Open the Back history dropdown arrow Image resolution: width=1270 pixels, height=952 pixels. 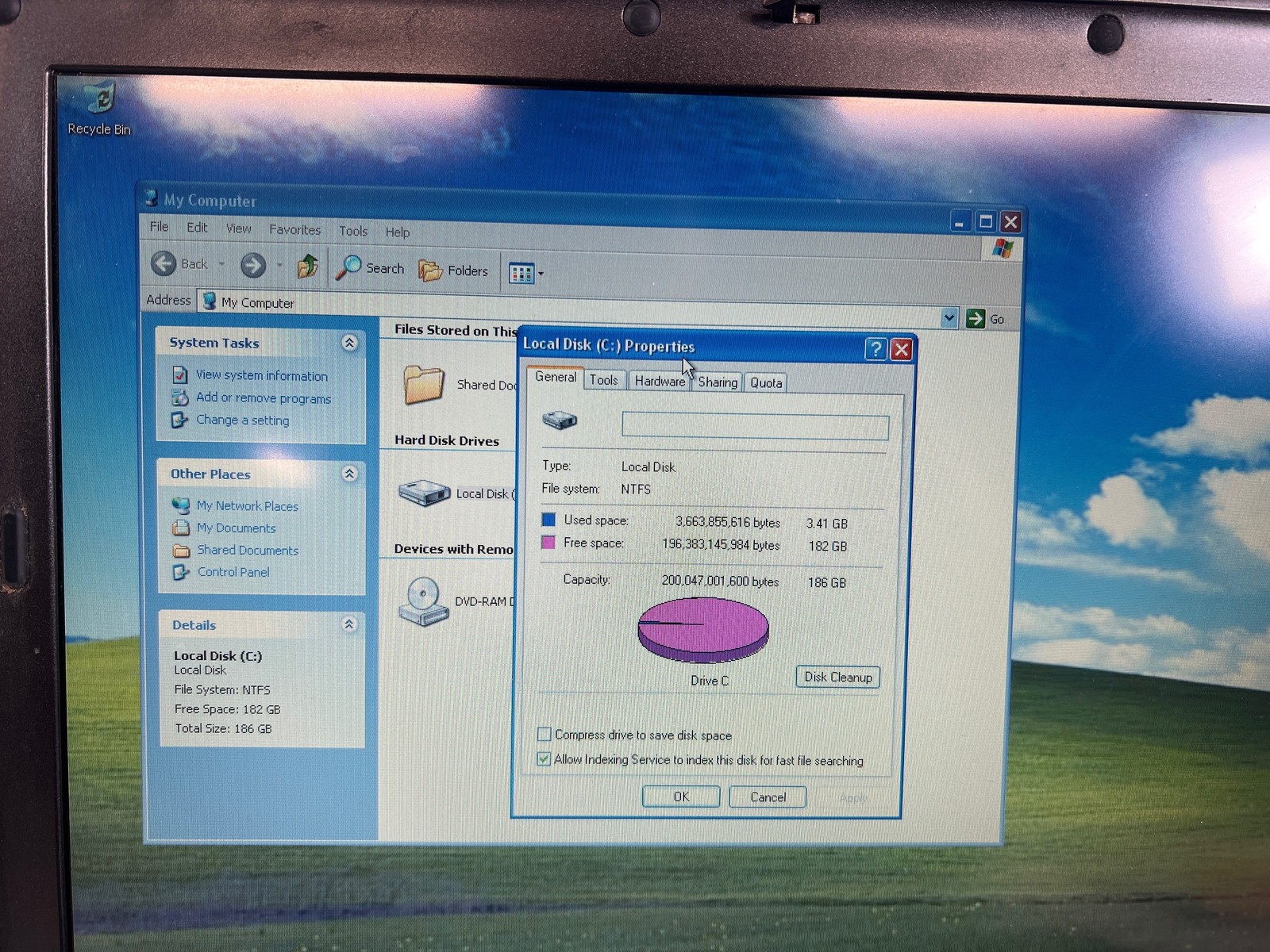(x=221, y=264)
